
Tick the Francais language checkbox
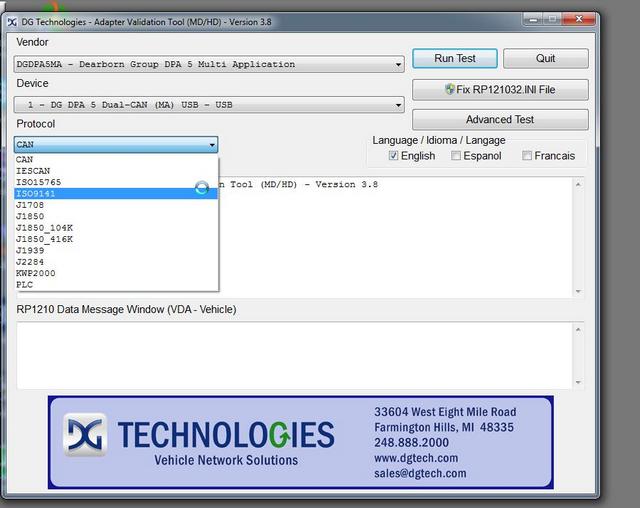tap(527, 156)
